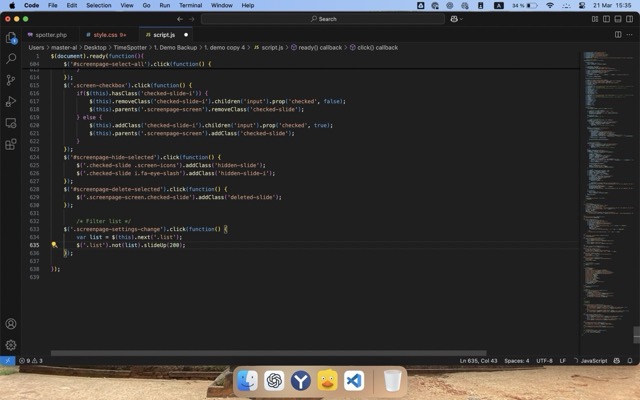The image size is (640, 400).
Task: Open the Explorer view in activity bar
Action: 11,38
